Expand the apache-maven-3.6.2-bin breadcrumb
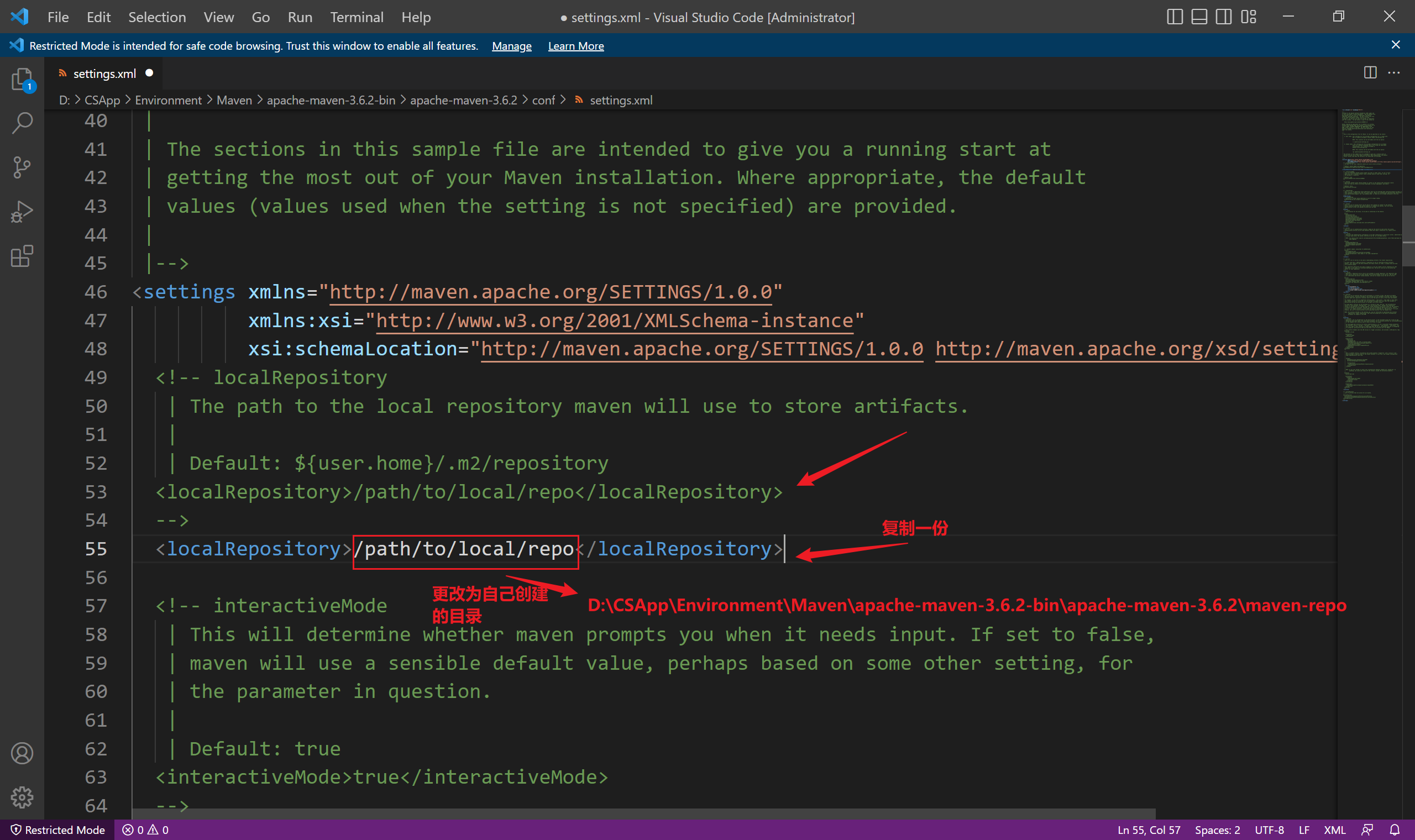This screenshot has width=1415, height=840. (331, 100)
